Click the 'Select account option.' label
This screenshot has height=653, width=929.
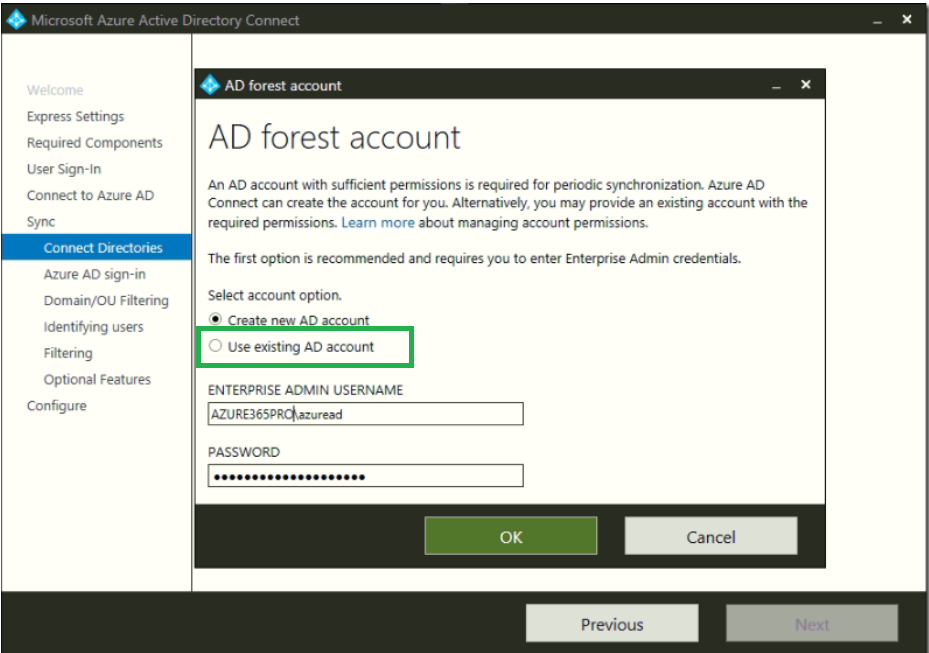275,295
